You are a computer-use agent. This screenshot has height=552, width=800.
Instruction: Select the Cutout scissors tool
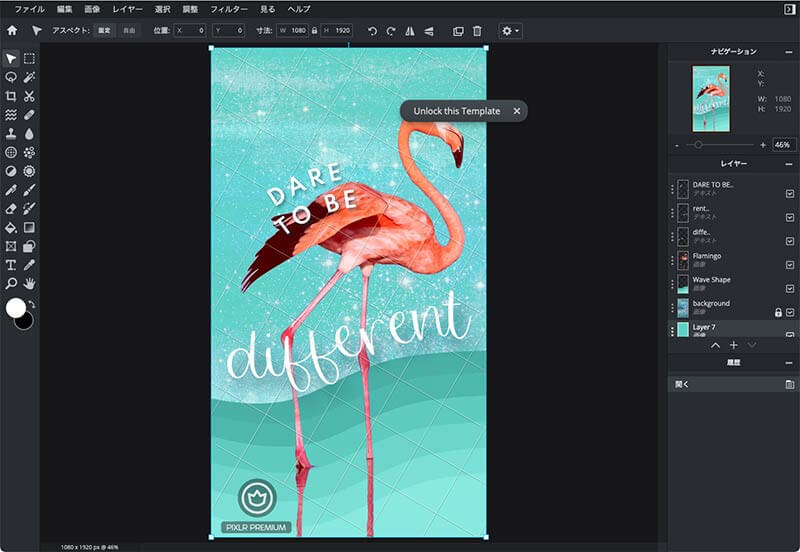(30, 96)
